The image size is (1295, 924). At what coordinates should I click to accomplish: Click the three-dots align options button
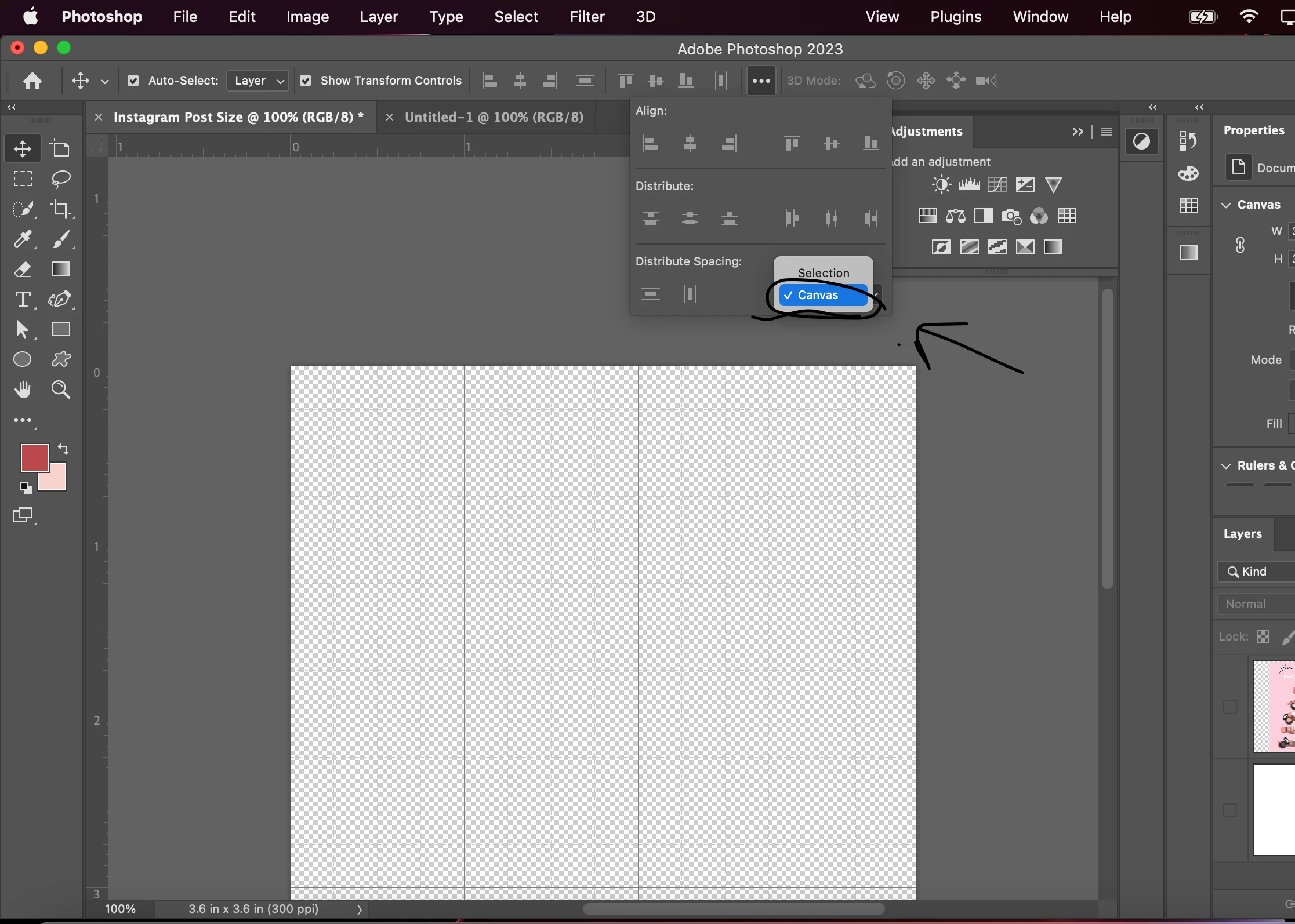[x=760, y=81]
